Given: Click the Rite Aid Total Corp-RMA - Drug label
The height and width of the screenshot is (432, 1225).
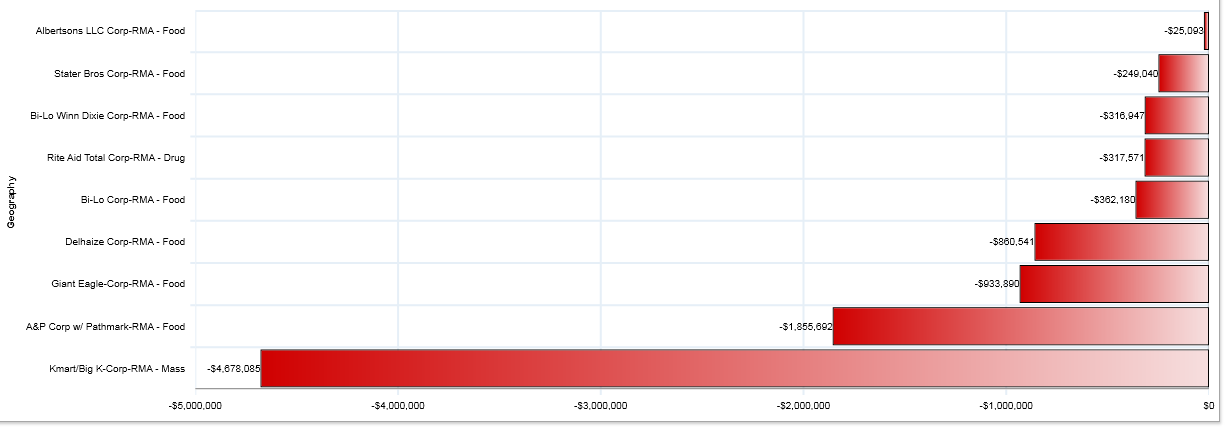Looking at the screenshot, I should point(116,158).
